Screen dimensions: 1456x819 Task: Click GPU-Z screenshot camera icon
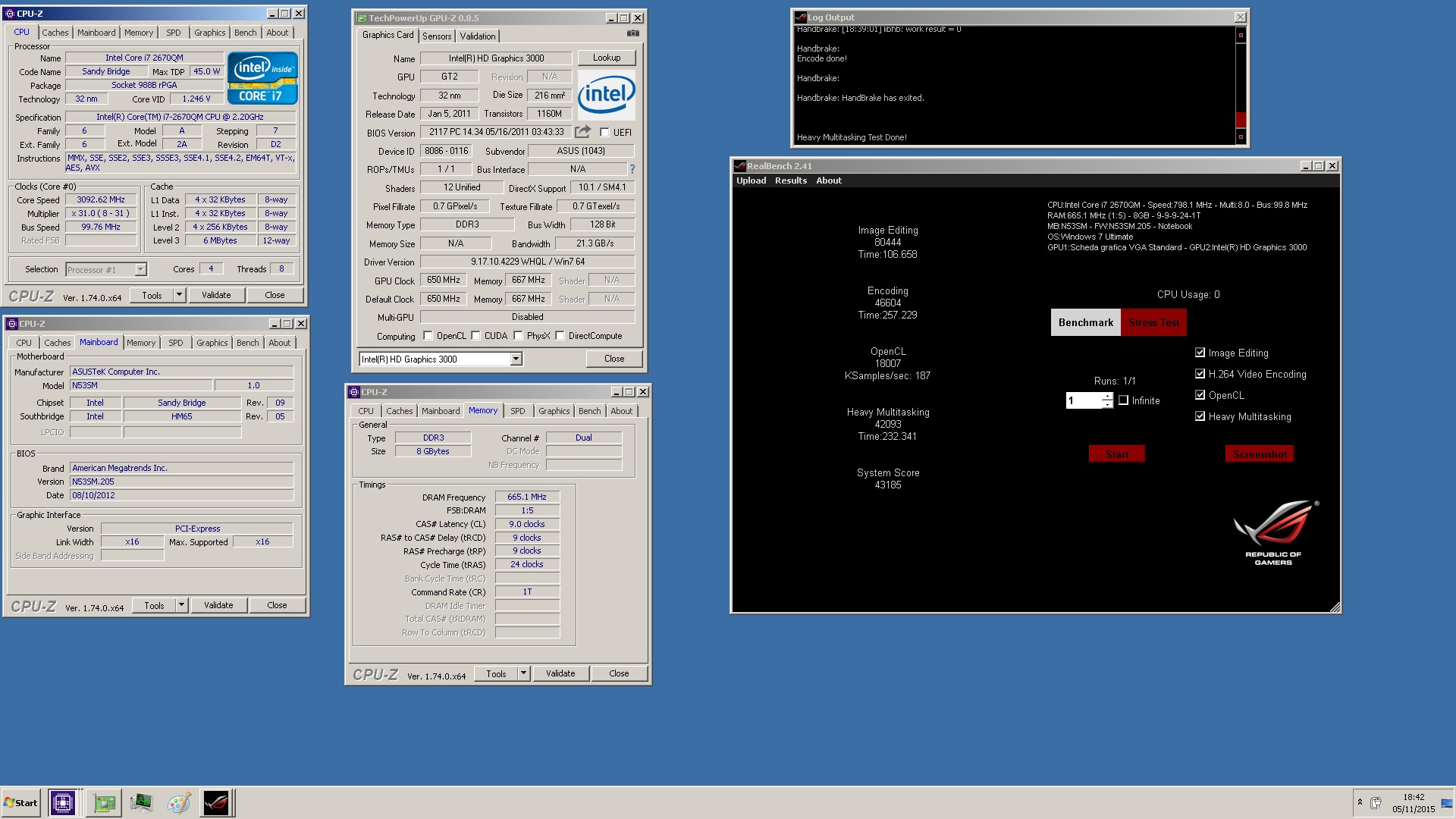(x=633, y=33)
